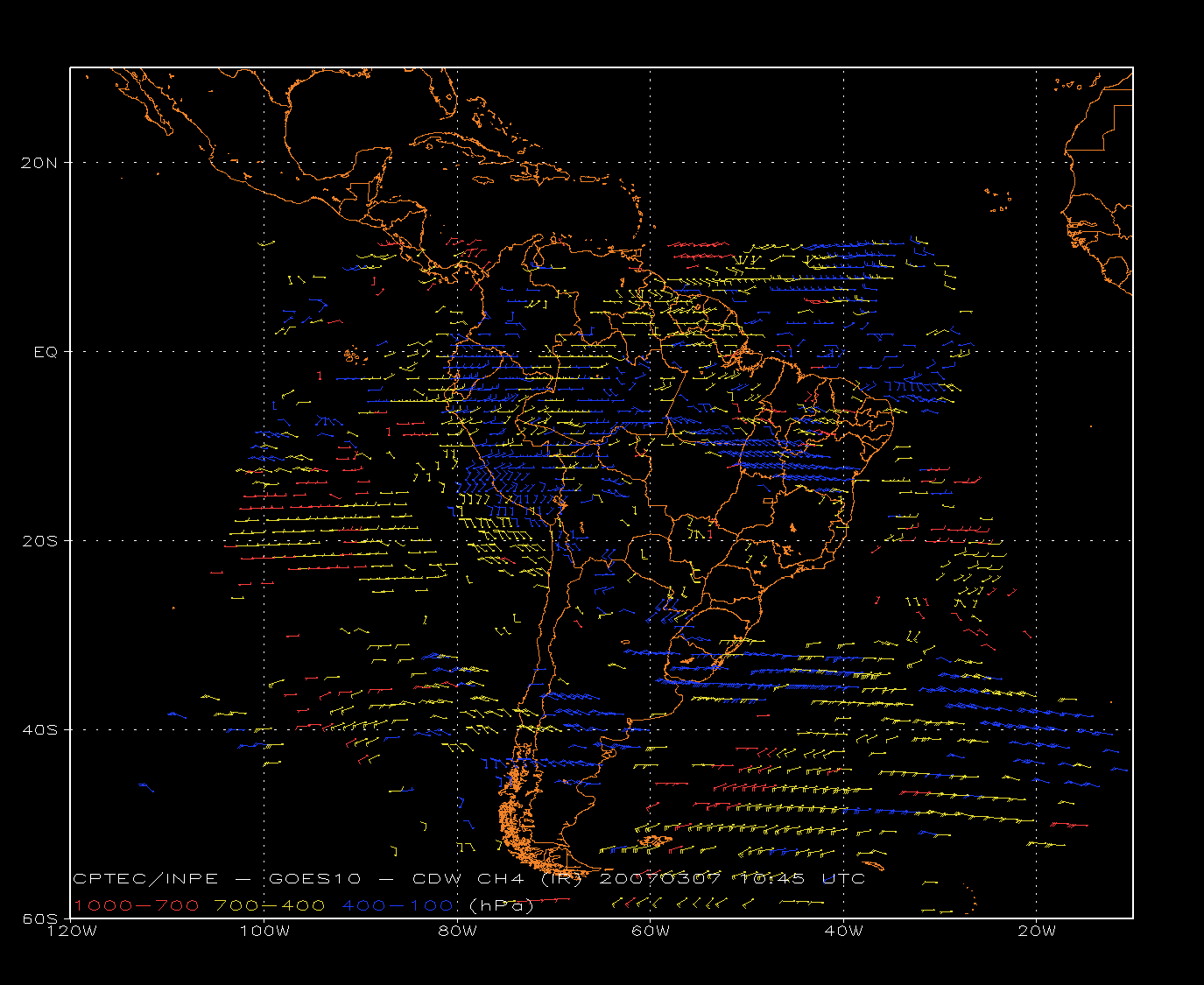Click the blue 400-100 legend entry
The width and height of the screenshot is (1204, 985).
(398, 905)
